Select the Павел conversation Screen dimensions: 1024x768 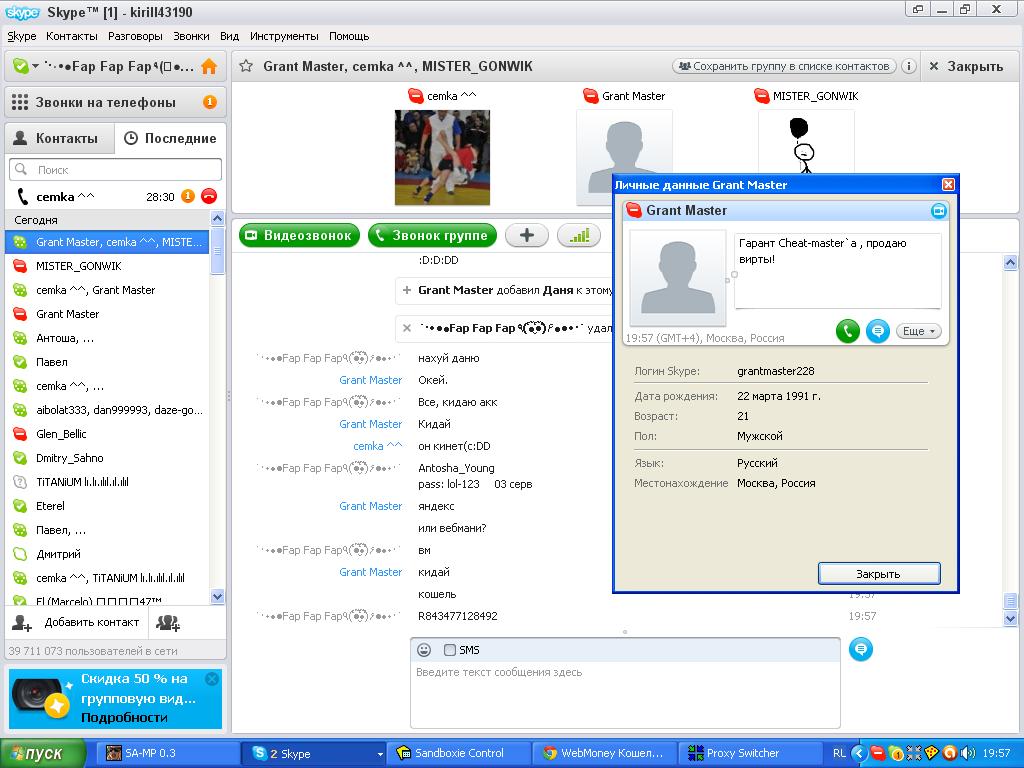coord(107,362)
